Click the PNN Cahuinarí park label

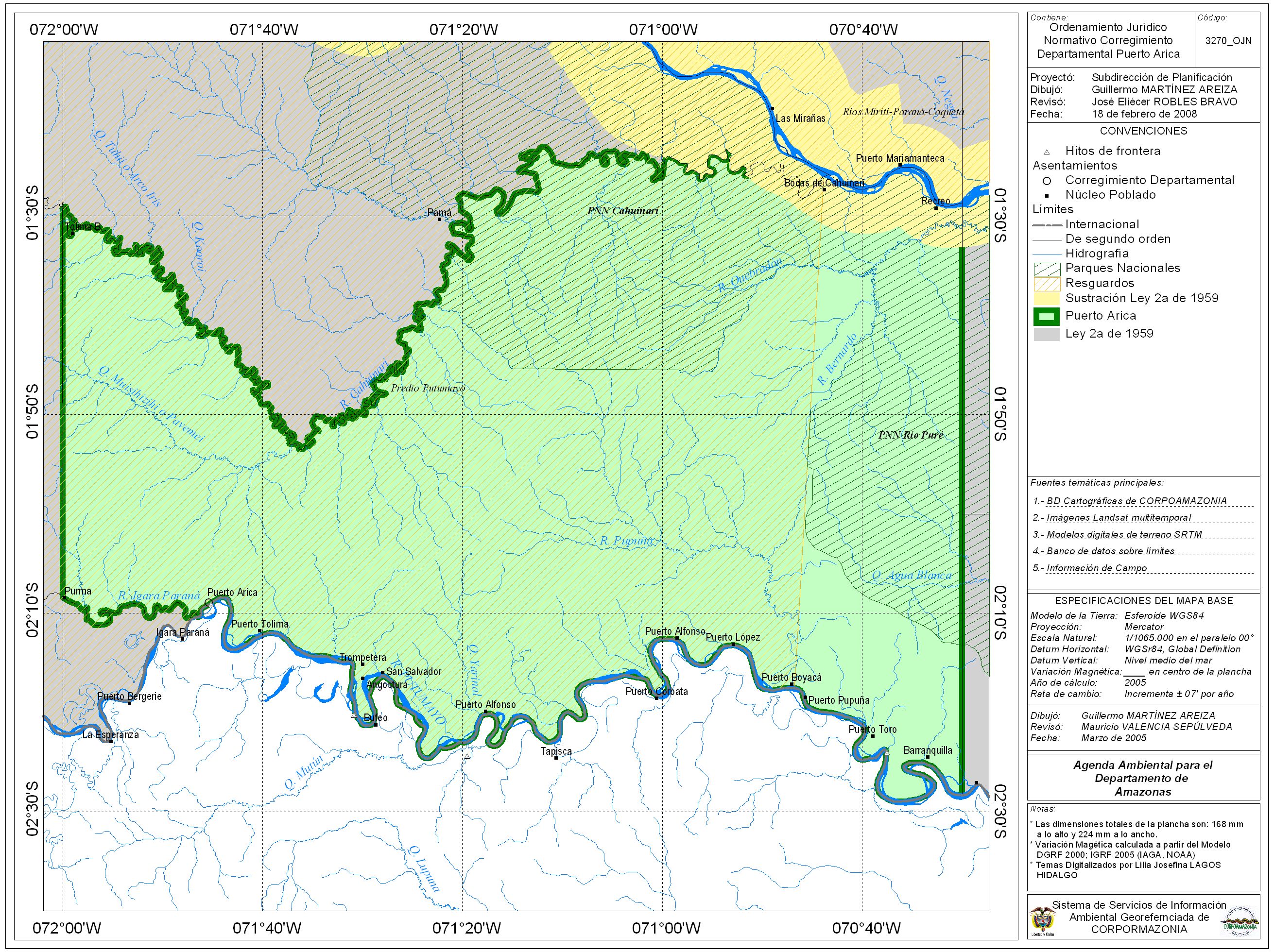pyautogui.click(x=622, y=211)
